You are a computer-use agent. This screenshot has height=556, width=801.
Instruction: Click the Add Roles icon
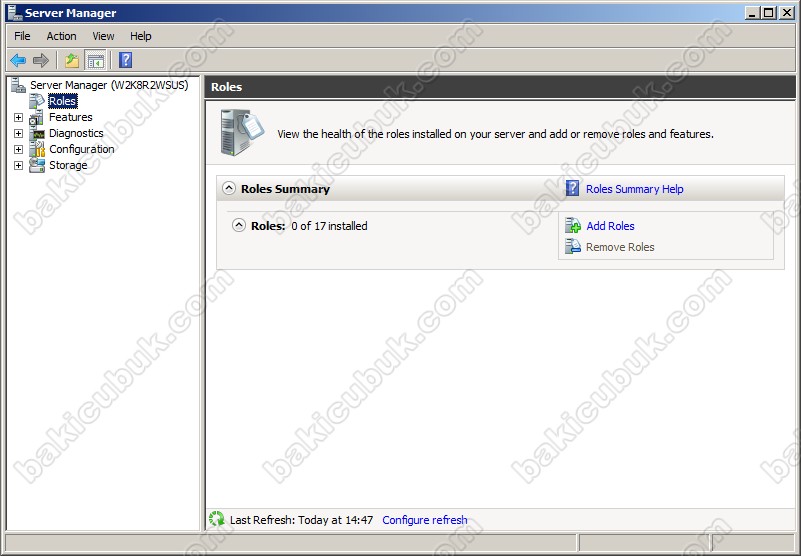573,225
